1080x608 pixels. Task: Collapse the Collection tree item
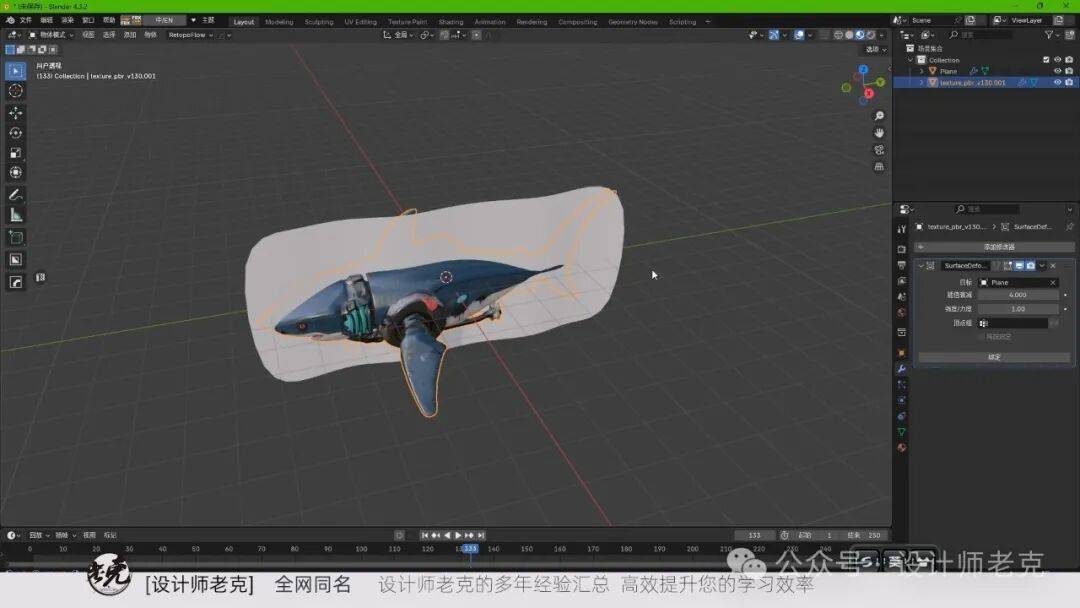point(911,60)
